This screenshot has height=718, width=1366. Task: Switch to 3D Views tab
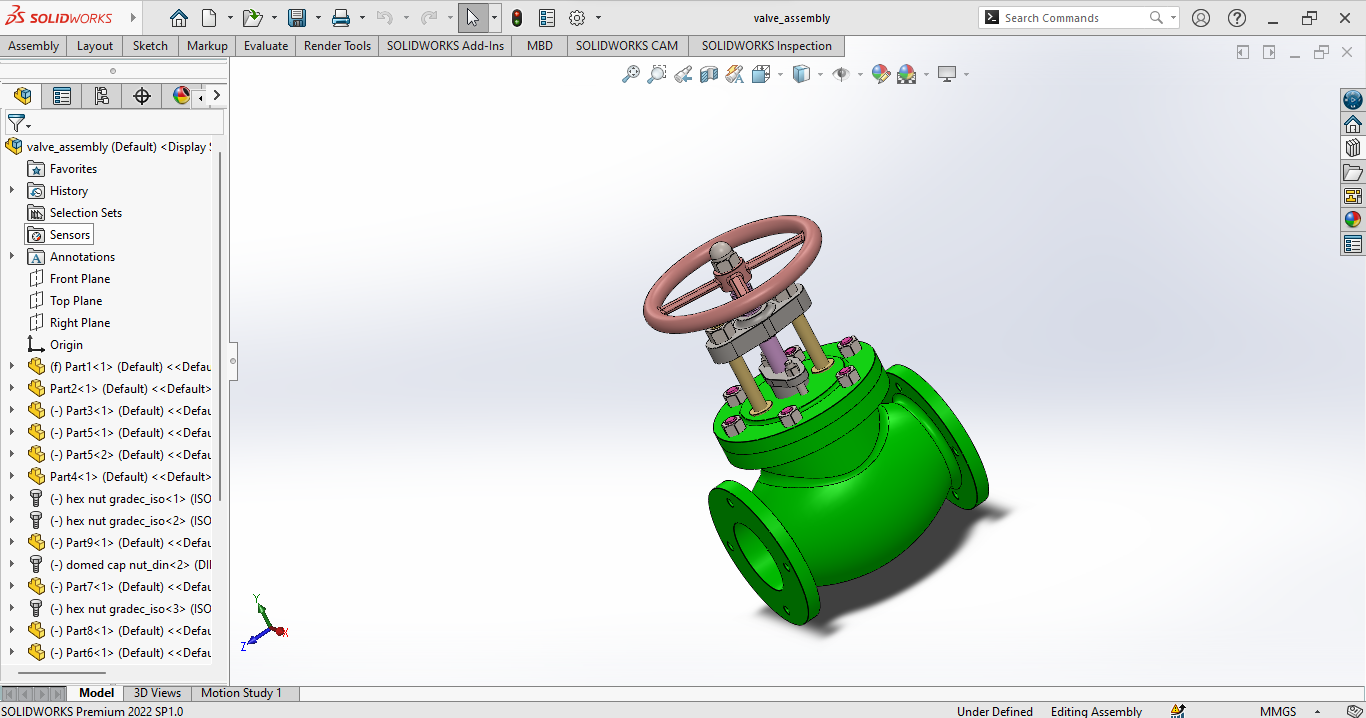click(158, 693)
